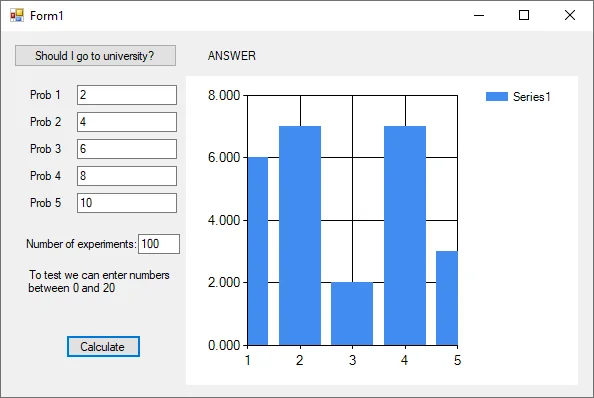Select the Prob 4 text box
This screenshot has width=594, height=398.
click(127, 176)
